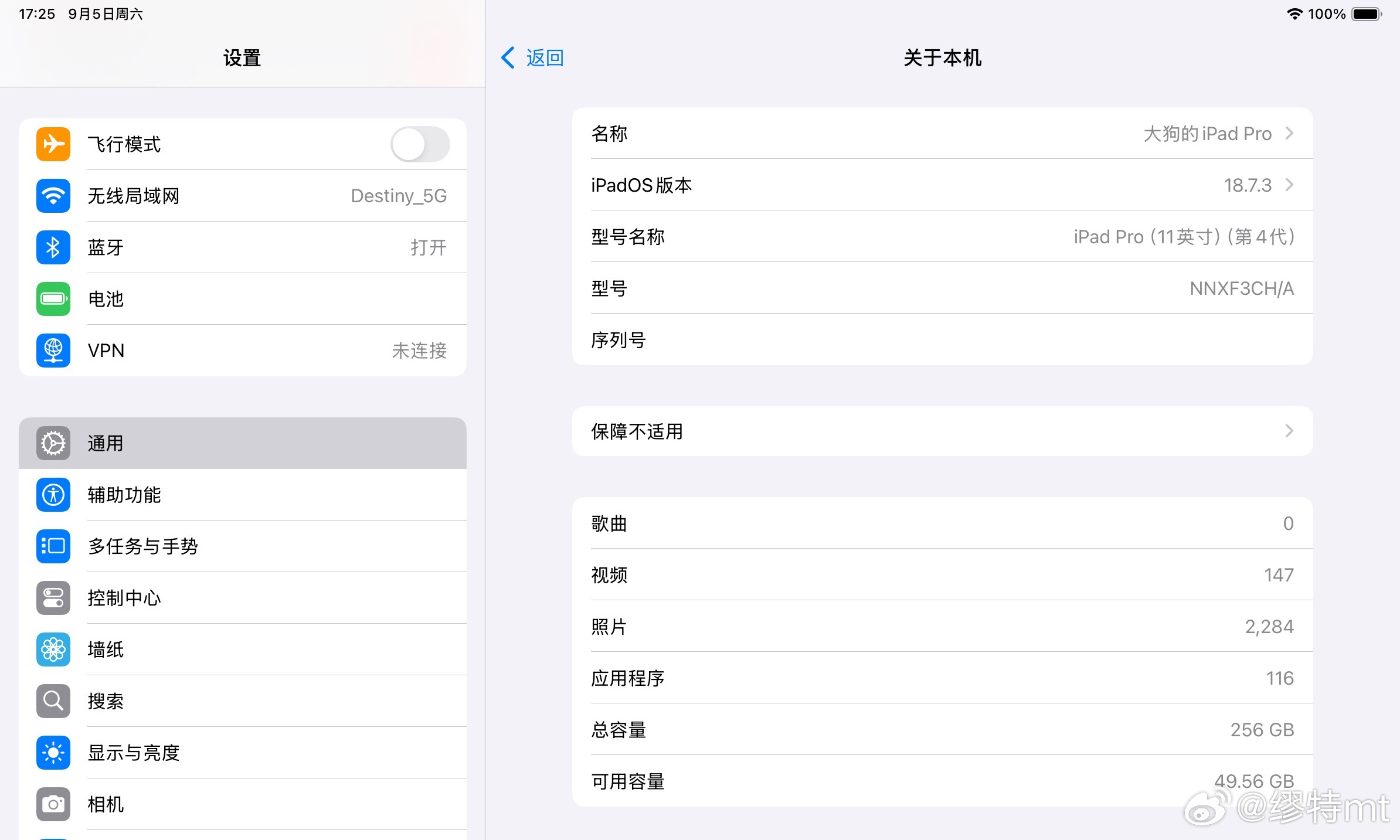Tap the back chevron arrow icon

508,57
